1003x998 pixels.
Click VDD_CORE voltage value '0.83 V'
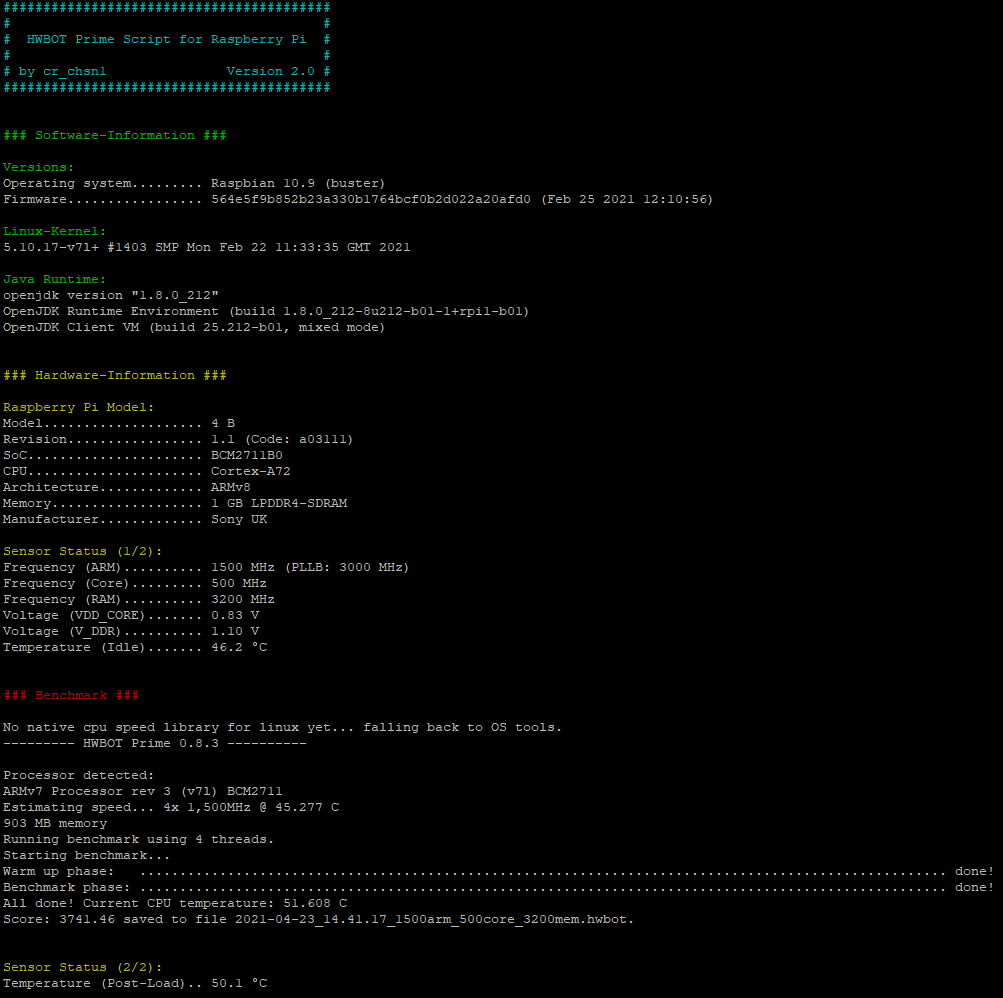(235, 615)
